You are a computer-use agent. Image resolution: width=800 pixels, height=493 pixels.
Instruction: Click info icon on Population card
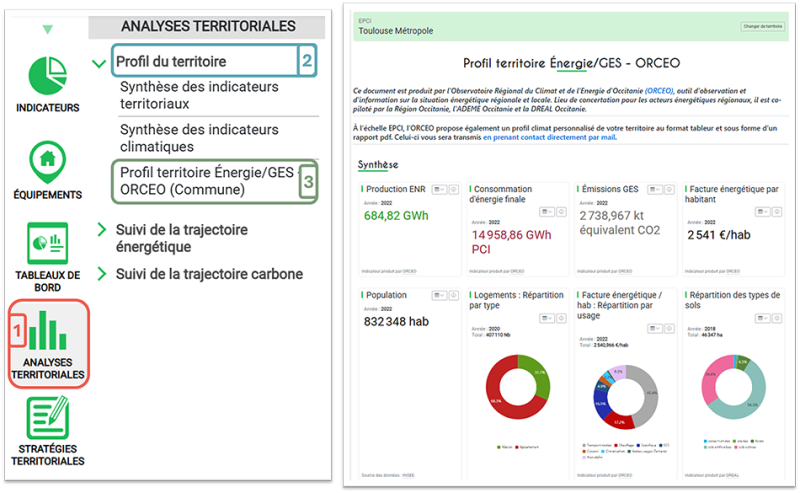pos(453,295)
